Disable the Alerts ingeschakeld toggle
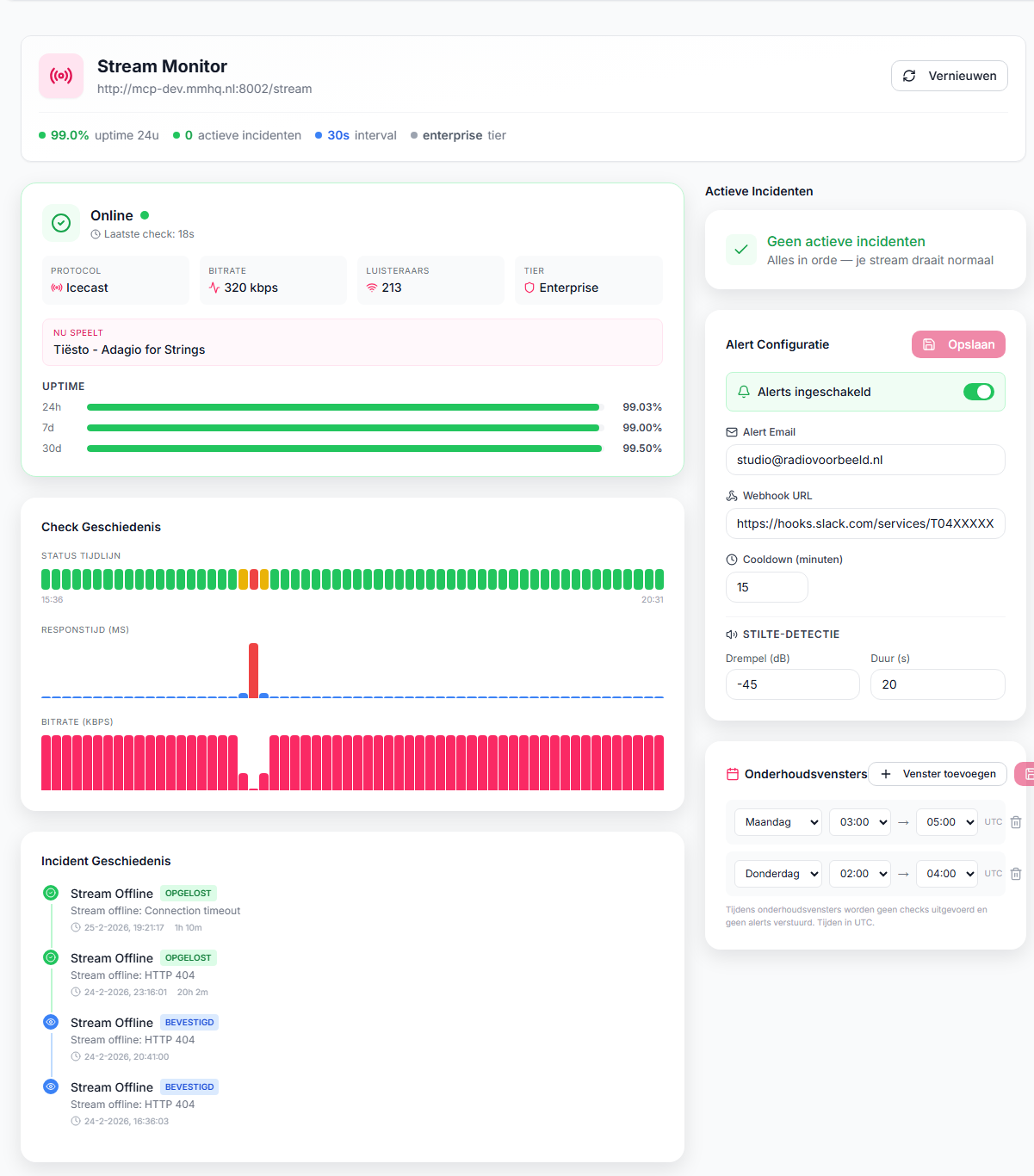Viewport: 1034px width, 1176px height. [x=979, y=392]
